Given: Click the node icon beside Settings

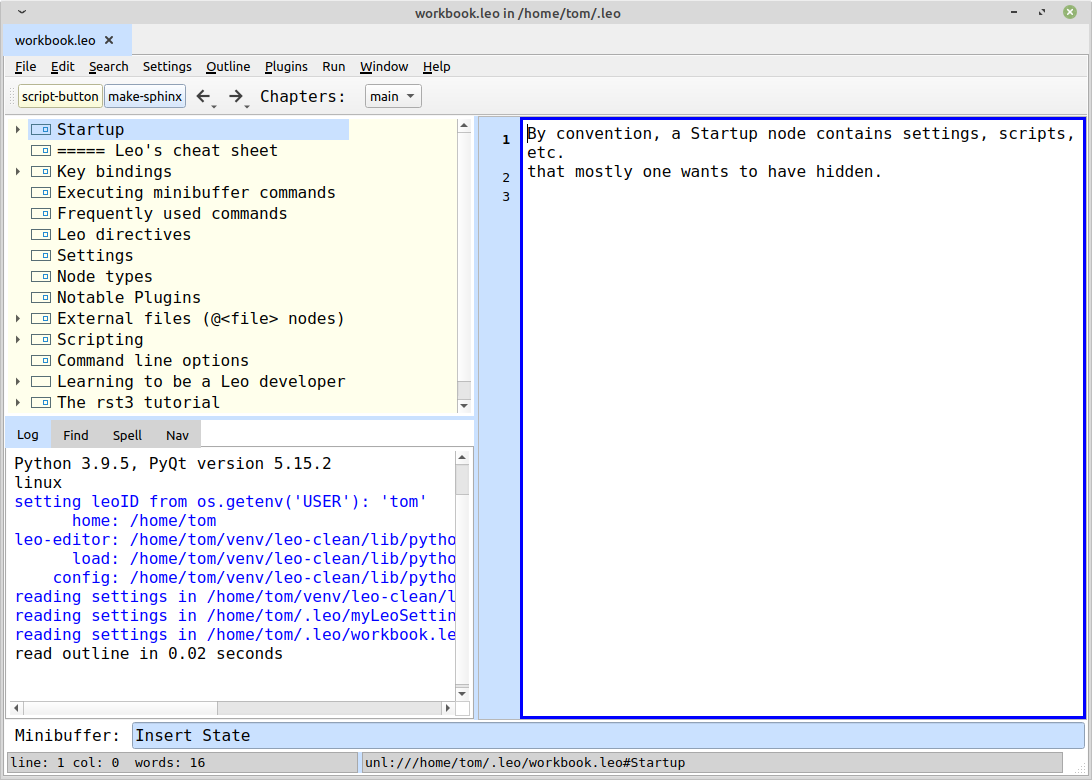Looking at the screenshot, I should click(40, 256).
